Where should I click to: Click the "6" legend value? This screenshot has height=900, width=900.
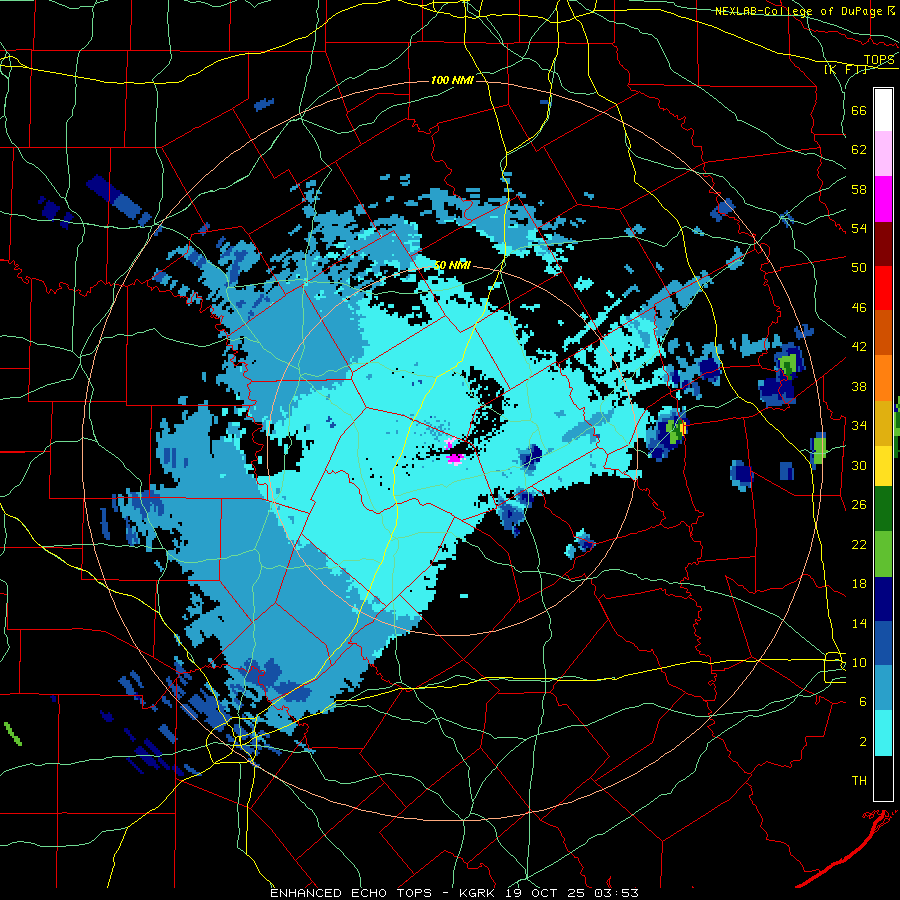[x=862, y=702]
